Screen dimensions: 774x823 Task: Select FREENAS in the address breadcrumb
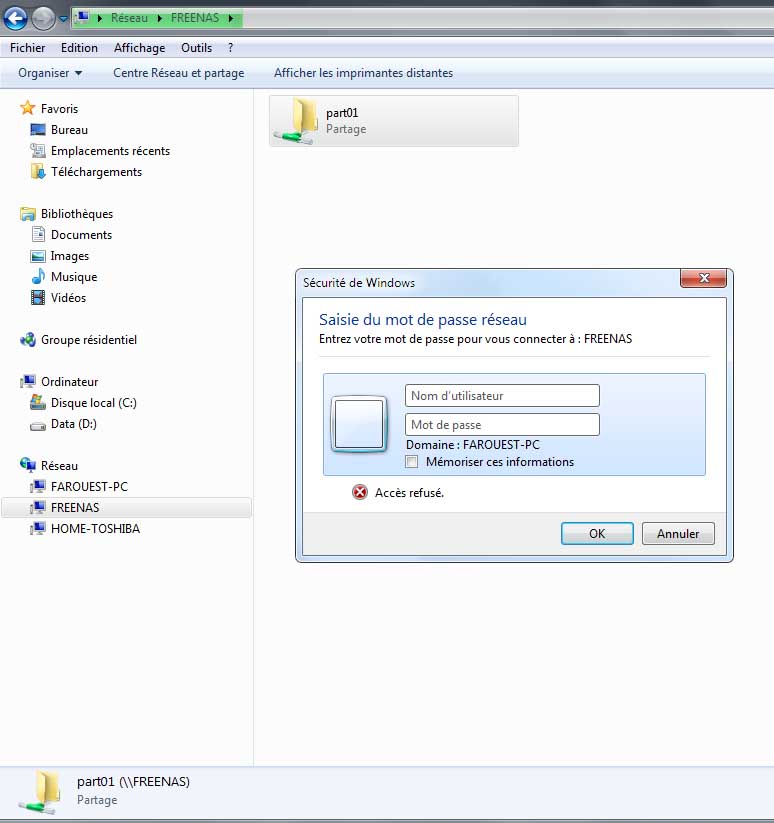click(195, 18)
